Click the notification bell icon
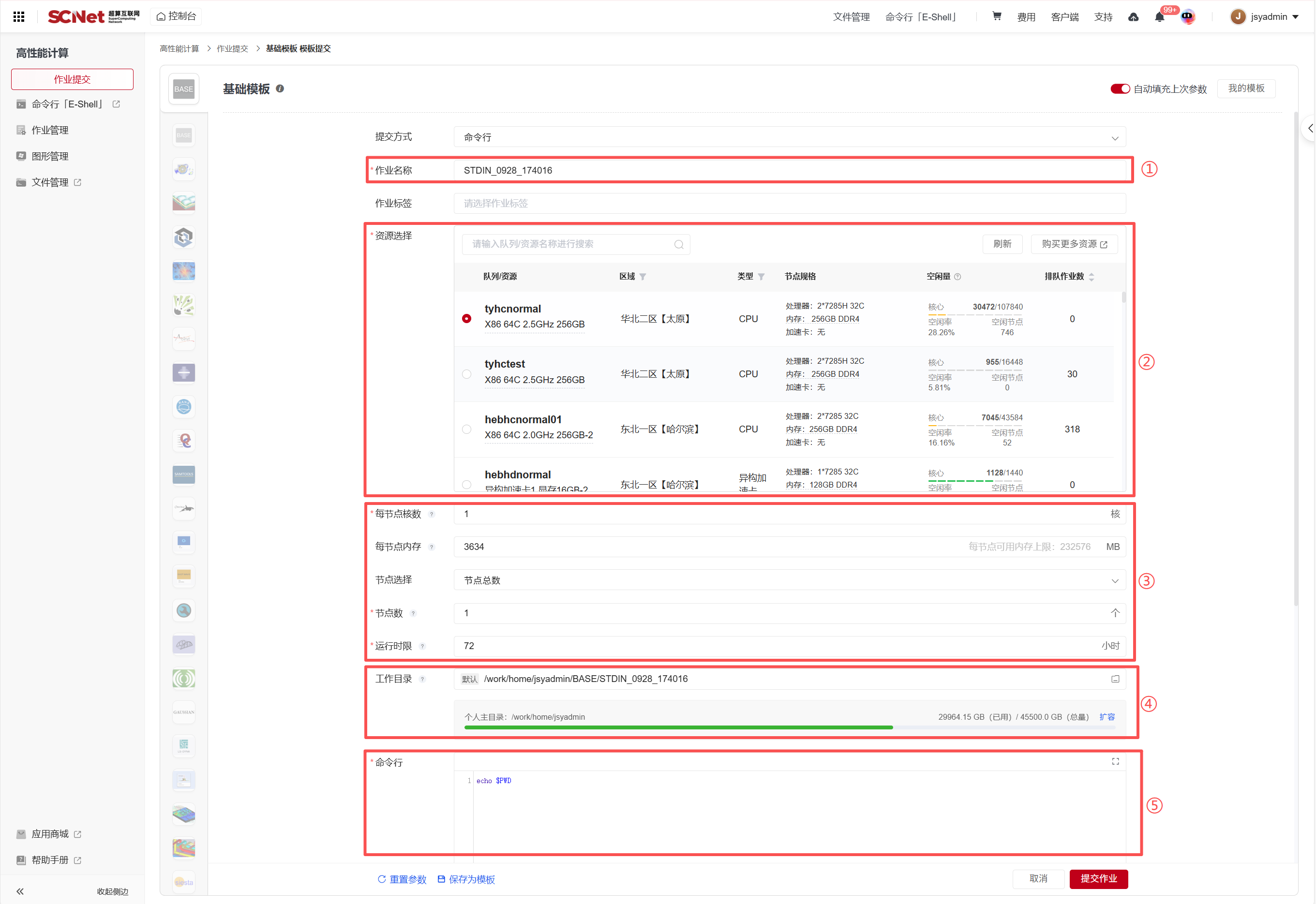Image resolution: width=1316 pixels, height=904 pixels. pyautogui.click(x=1159, y=17)
